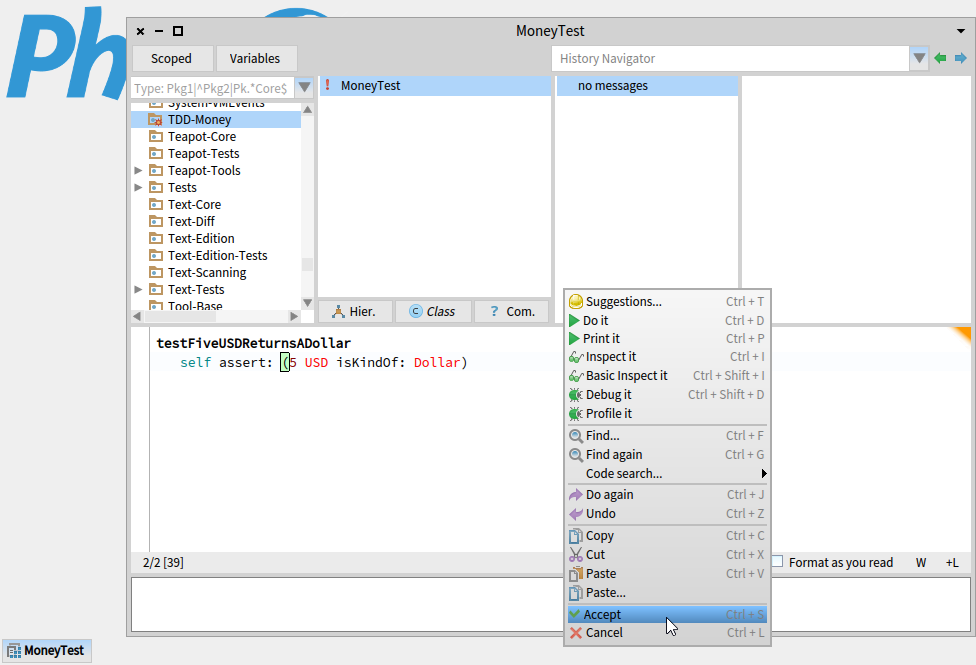Click MoneyTest taskbar button
Viewport: 976px width, 665px height.
pos(47,651)
